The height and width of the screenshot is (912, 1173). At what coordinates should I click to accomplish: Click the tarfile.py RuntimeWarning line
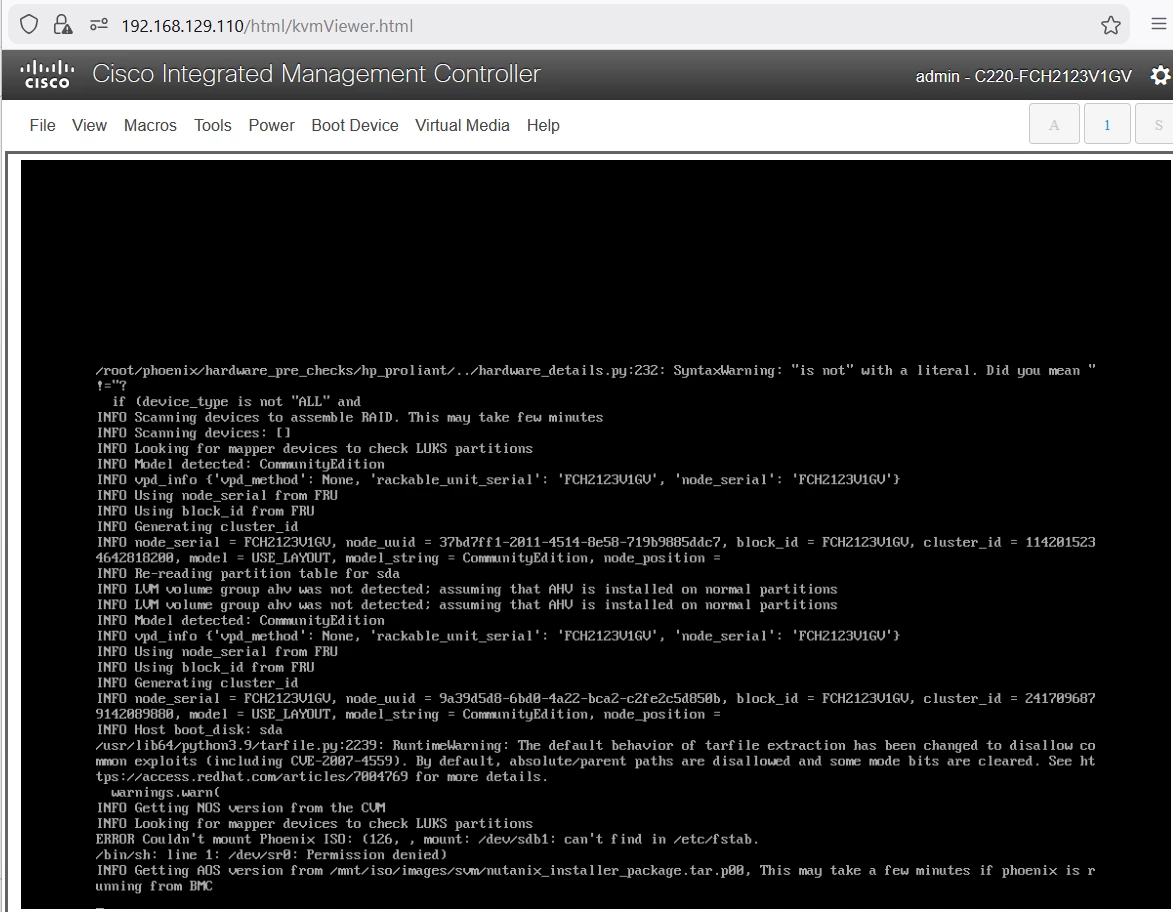tap(595, 761)
